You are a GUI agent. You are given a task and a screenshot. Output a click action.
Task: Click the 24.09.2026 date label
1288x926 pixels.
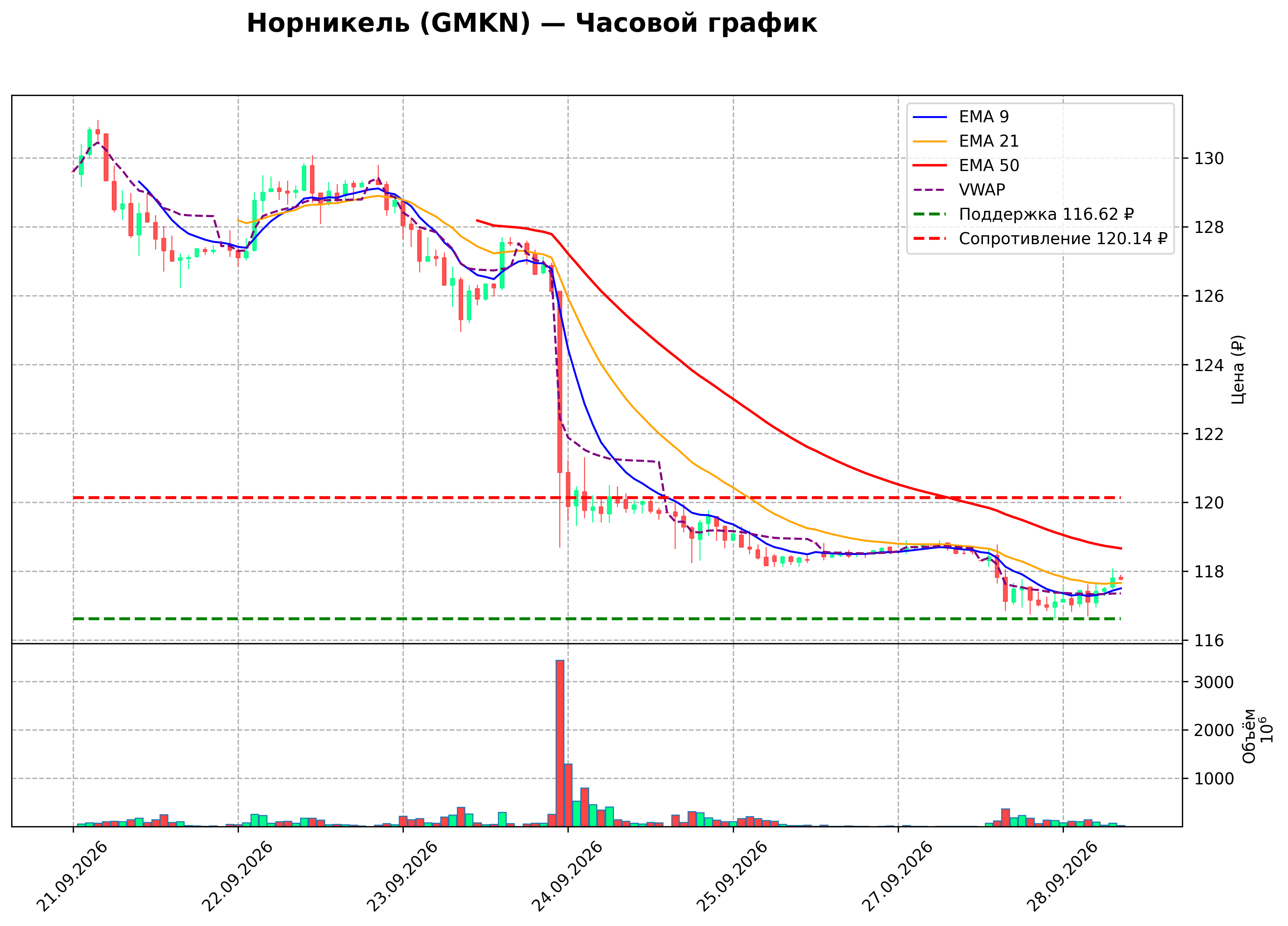pos(567,877)
